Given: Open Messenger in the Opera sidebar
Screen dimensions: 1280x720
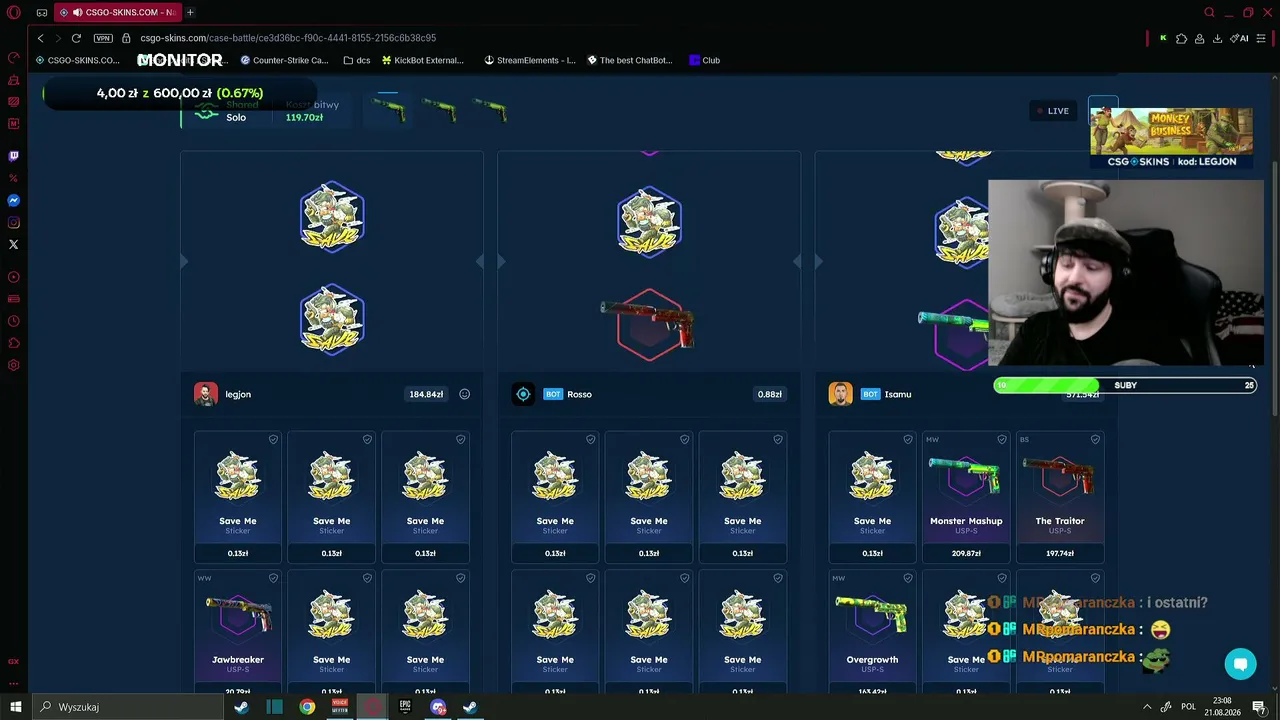Looking at the screenshot, I should 14,201.
